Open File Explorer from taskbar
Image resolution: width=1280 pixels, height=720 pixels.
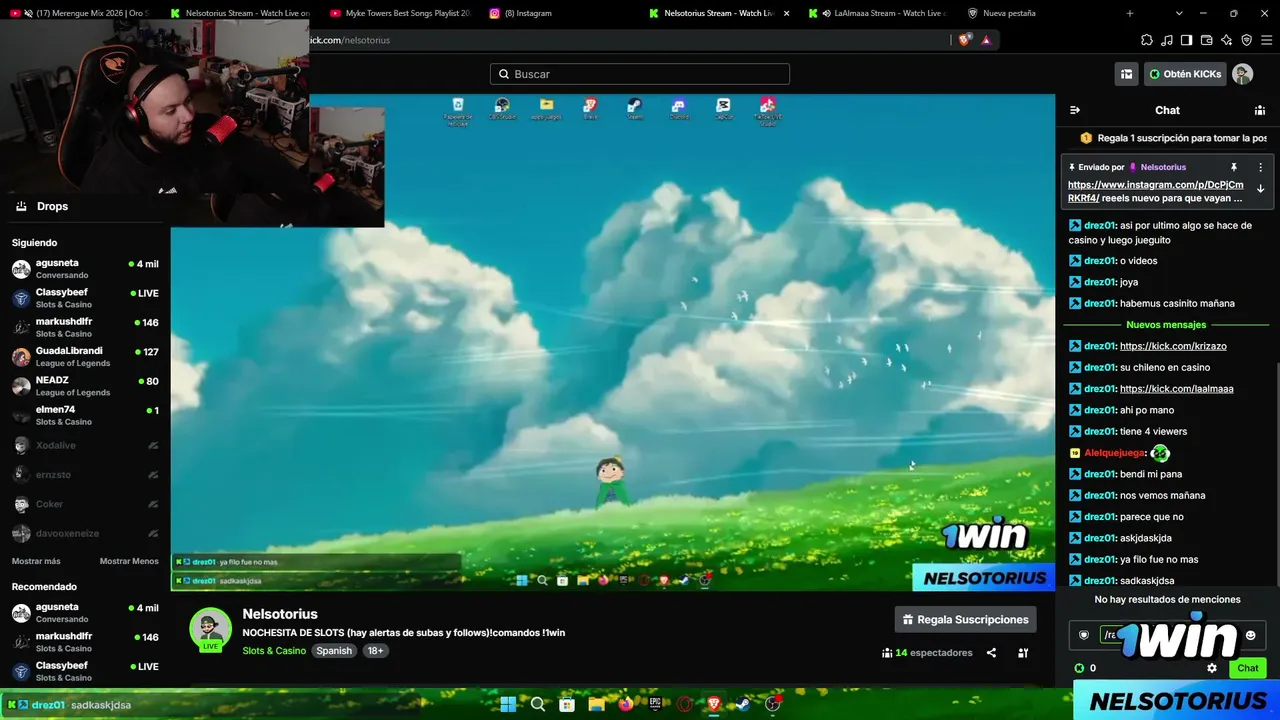(x=596, y=704)
